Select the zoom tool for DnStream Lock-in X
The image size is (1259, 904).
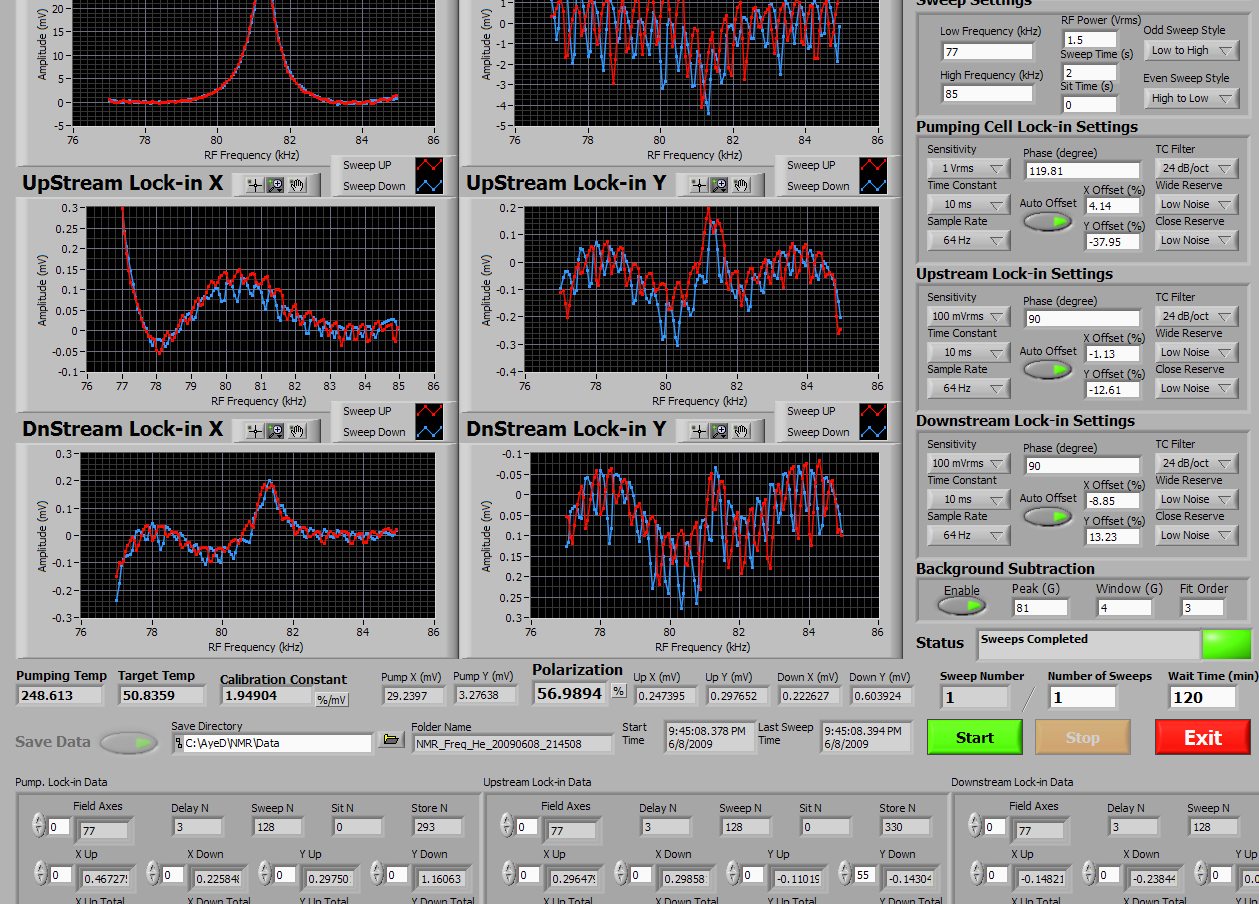[276, 430]
